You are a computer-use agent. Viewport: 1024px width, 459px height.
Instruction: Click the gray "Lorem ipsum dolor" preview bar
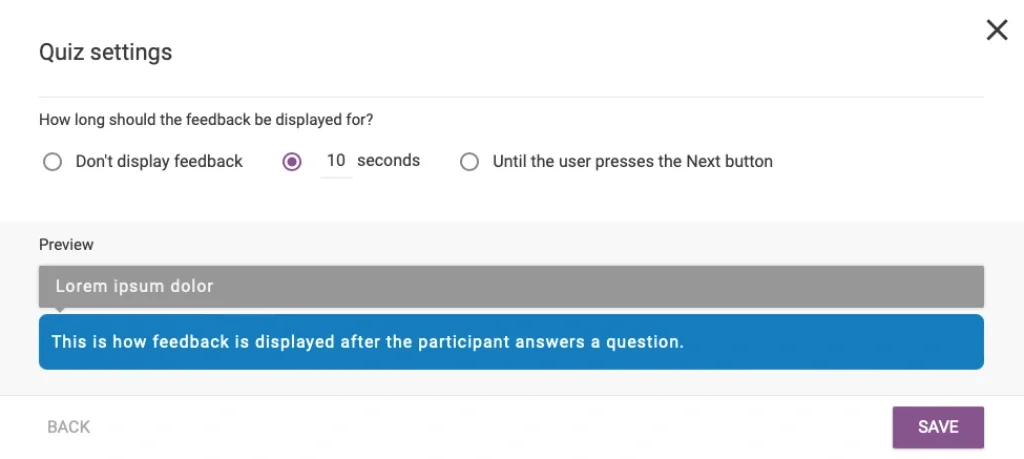pyautogui.click(x=511, y=286)
